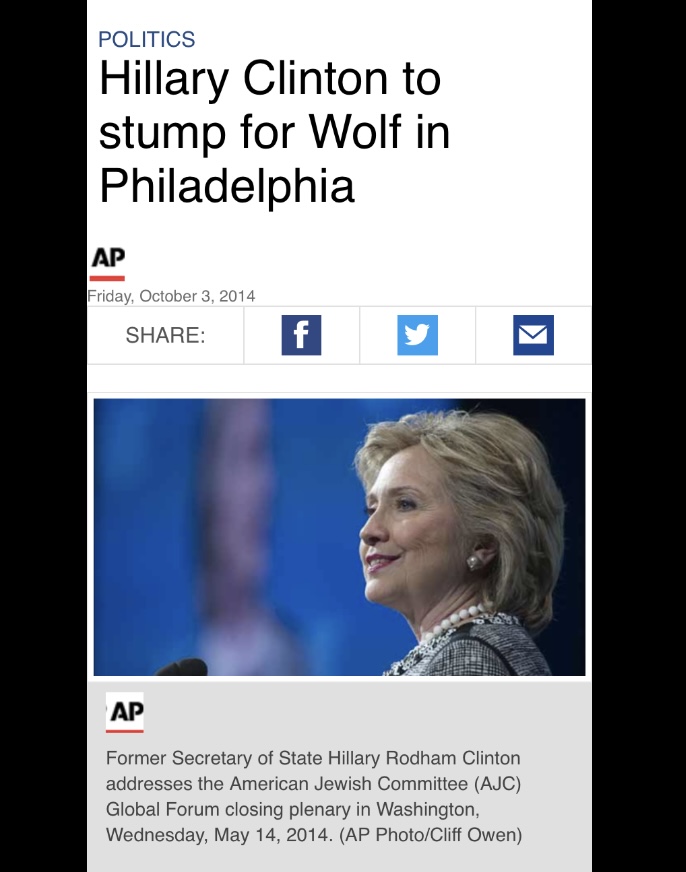Share the article on Facebook
Screen dimensions: 686x872
301,335
